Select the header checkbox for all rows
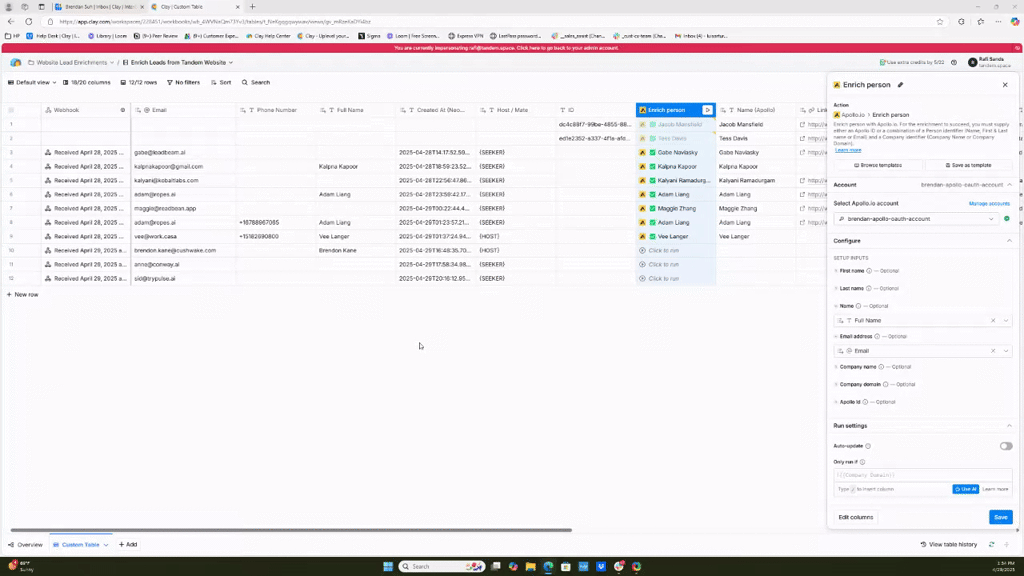This screenshot has height=576, width=1024. coord(11,110)
